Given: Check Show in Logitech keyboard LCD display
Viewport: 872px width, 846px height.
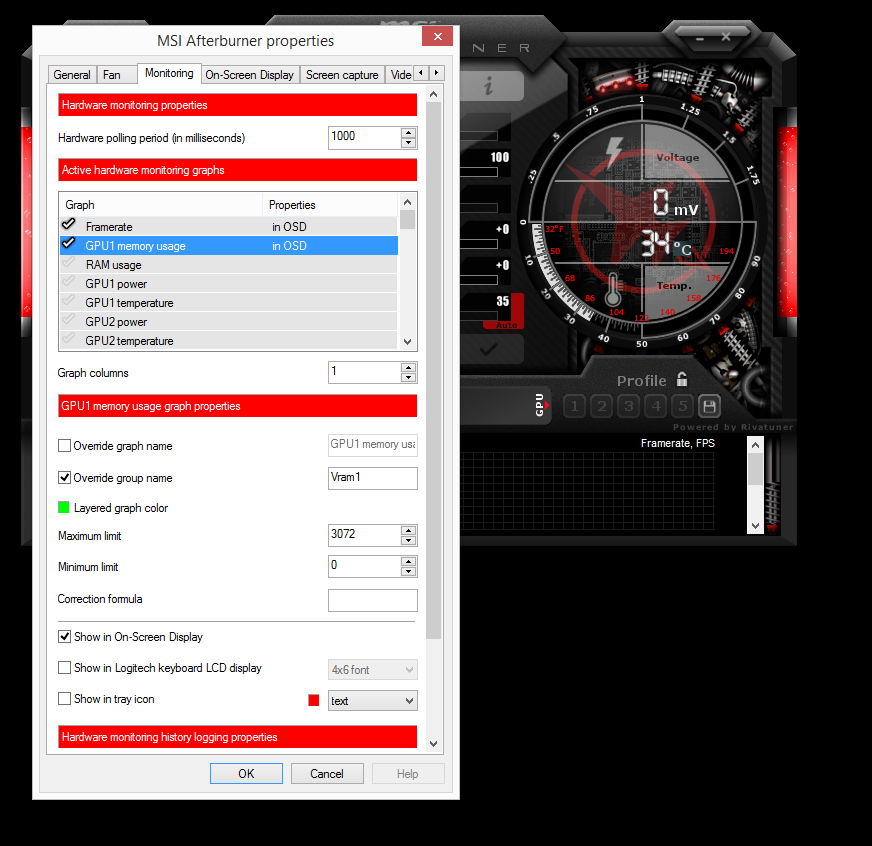Looking at the screenshot, I should 65,667.
